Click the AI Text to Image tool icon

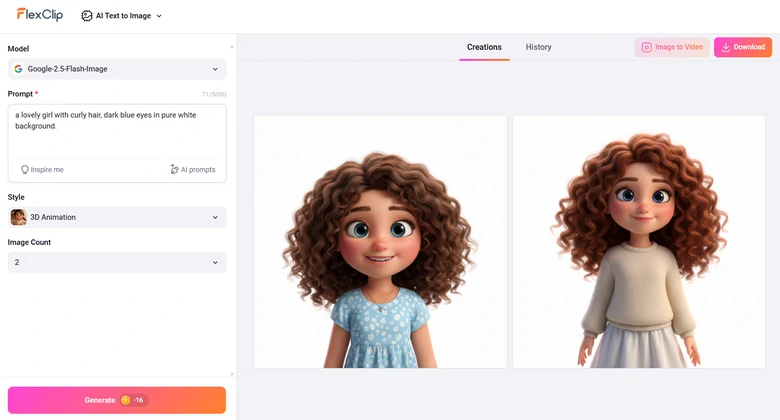tap(87, 16)
